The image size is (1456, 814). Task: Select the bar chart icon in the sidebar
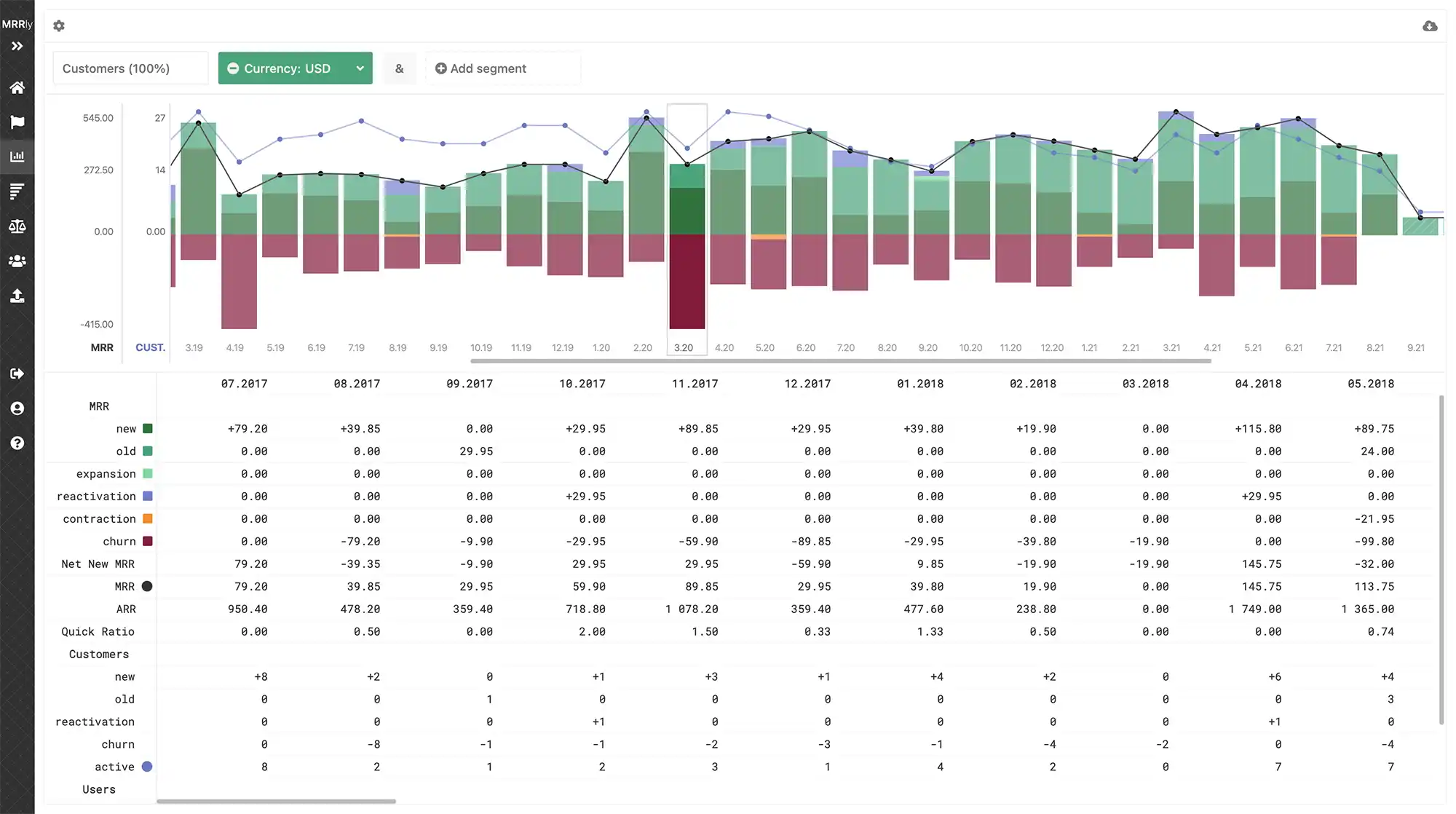17,156
